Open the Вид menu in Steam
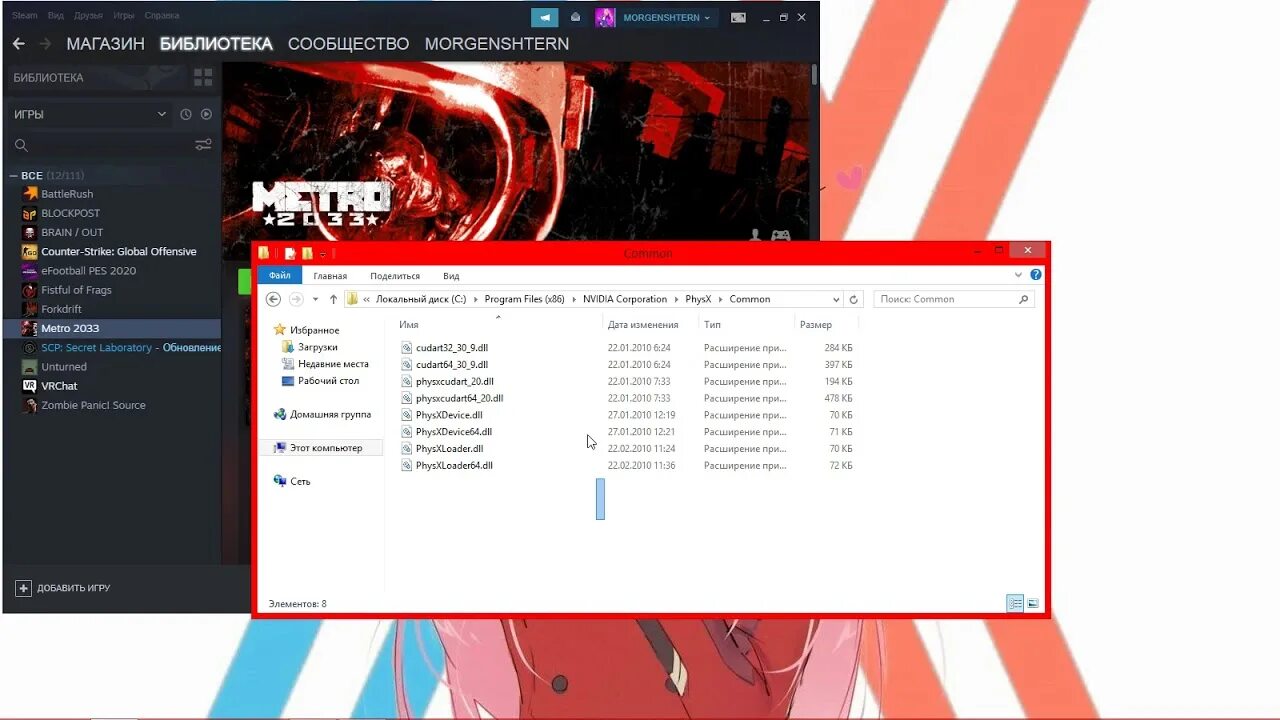 point(56,16)
